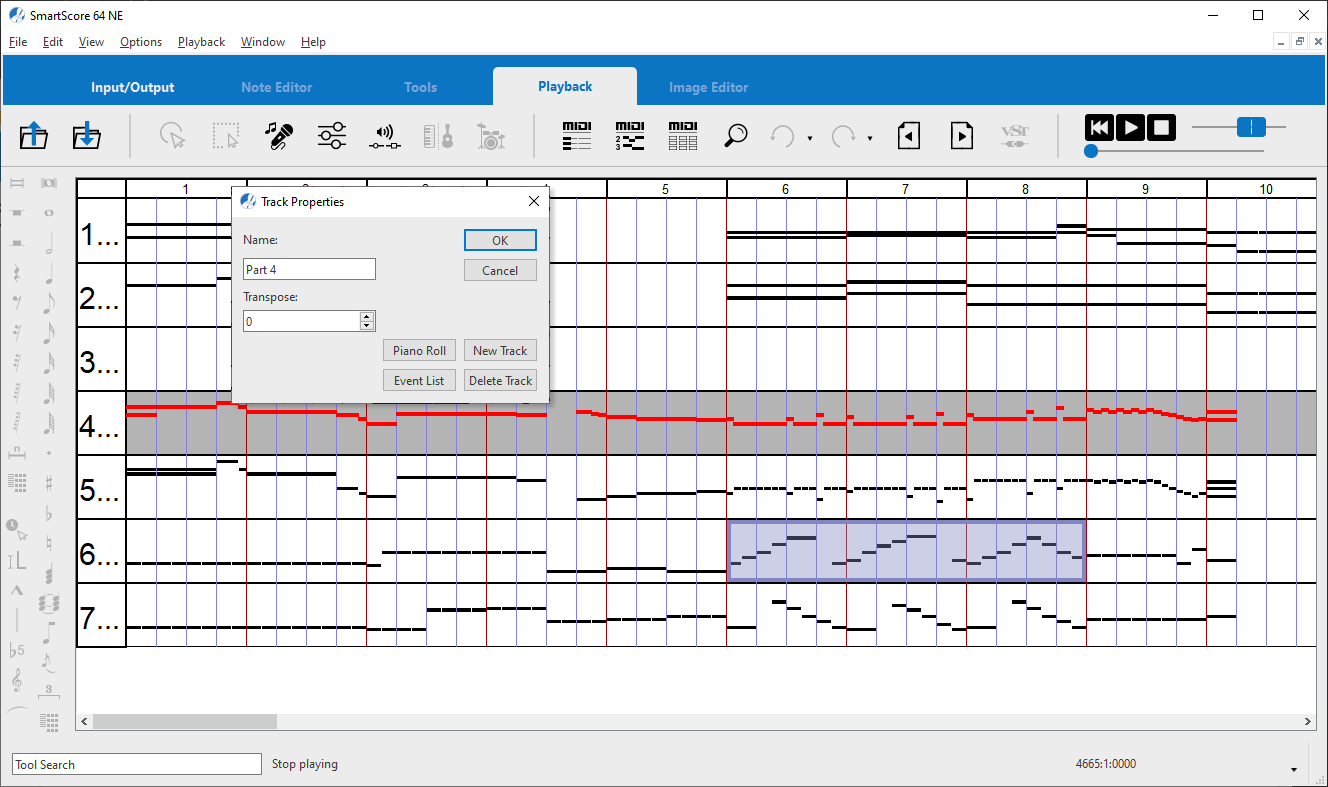
Task: Open the Window menu
Action: click(x=263, y=42)
